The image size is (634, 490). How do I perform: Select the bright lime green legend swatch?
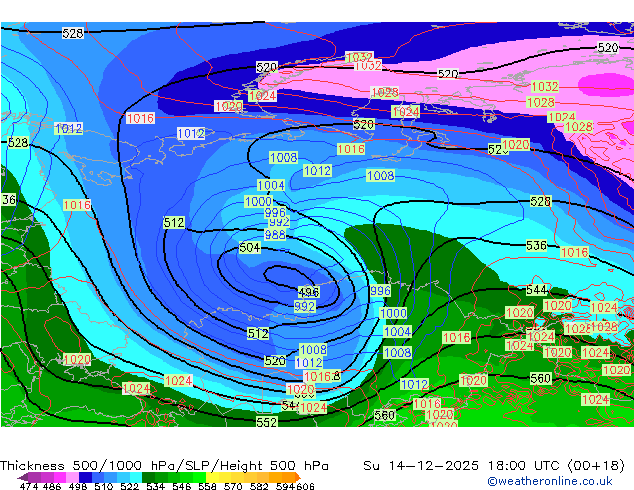(x=199, y=477)
